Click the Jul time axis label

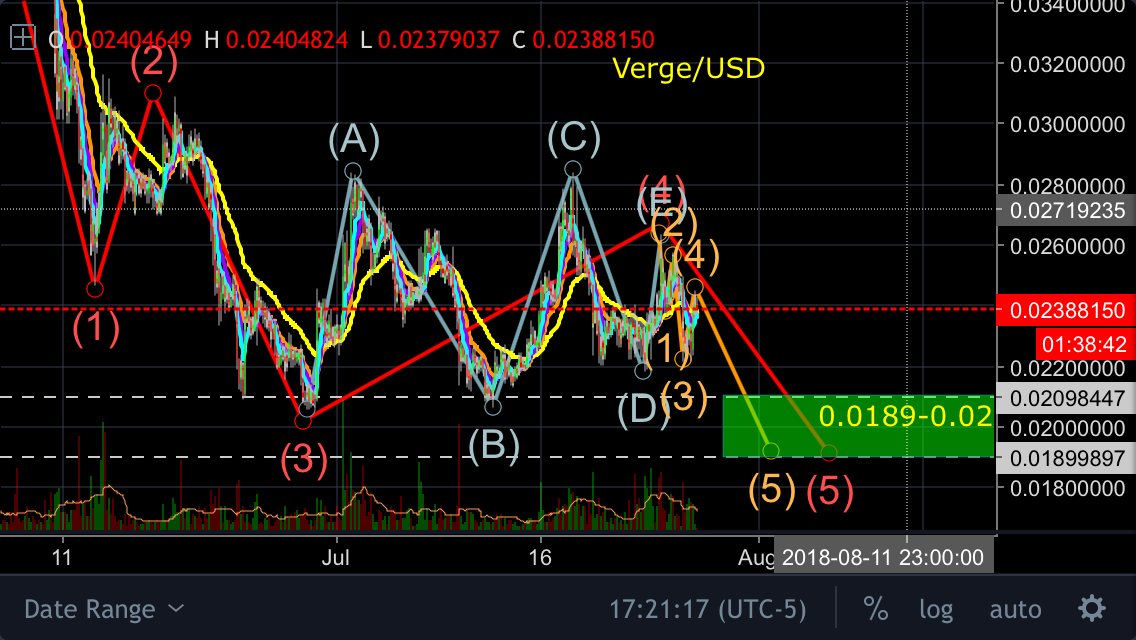coord(335,557)
